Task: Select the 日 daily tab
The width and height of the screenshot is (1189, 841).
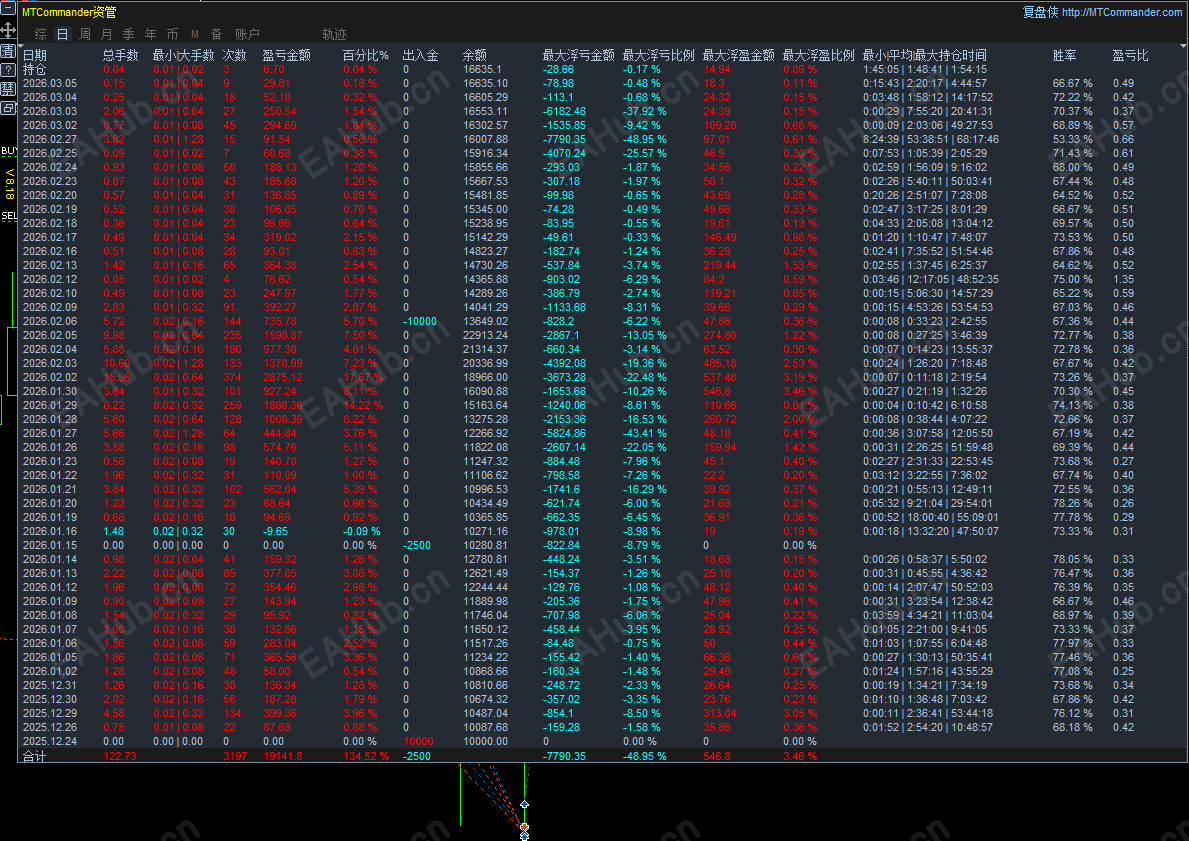Action: coord(62,34)
